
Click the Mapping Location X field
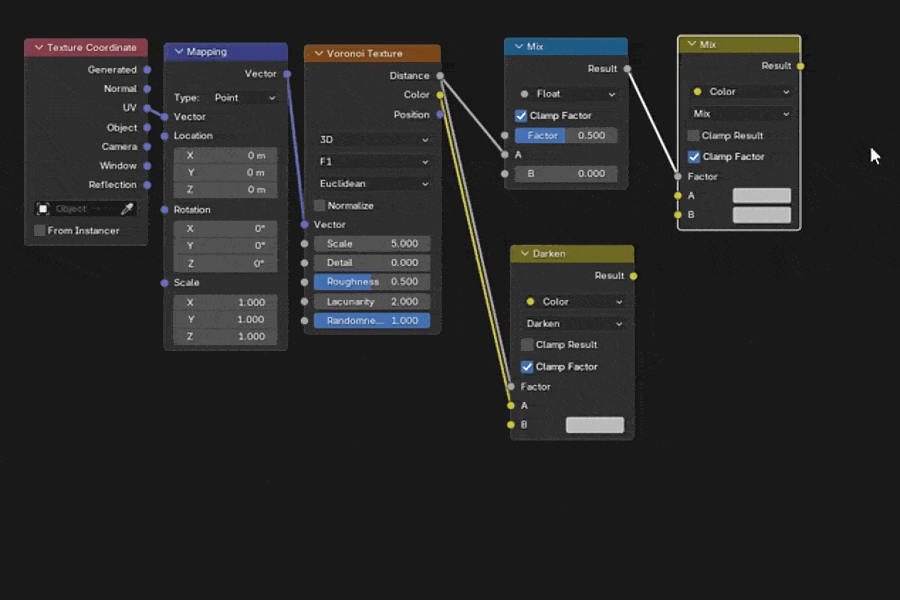[226, 156]
